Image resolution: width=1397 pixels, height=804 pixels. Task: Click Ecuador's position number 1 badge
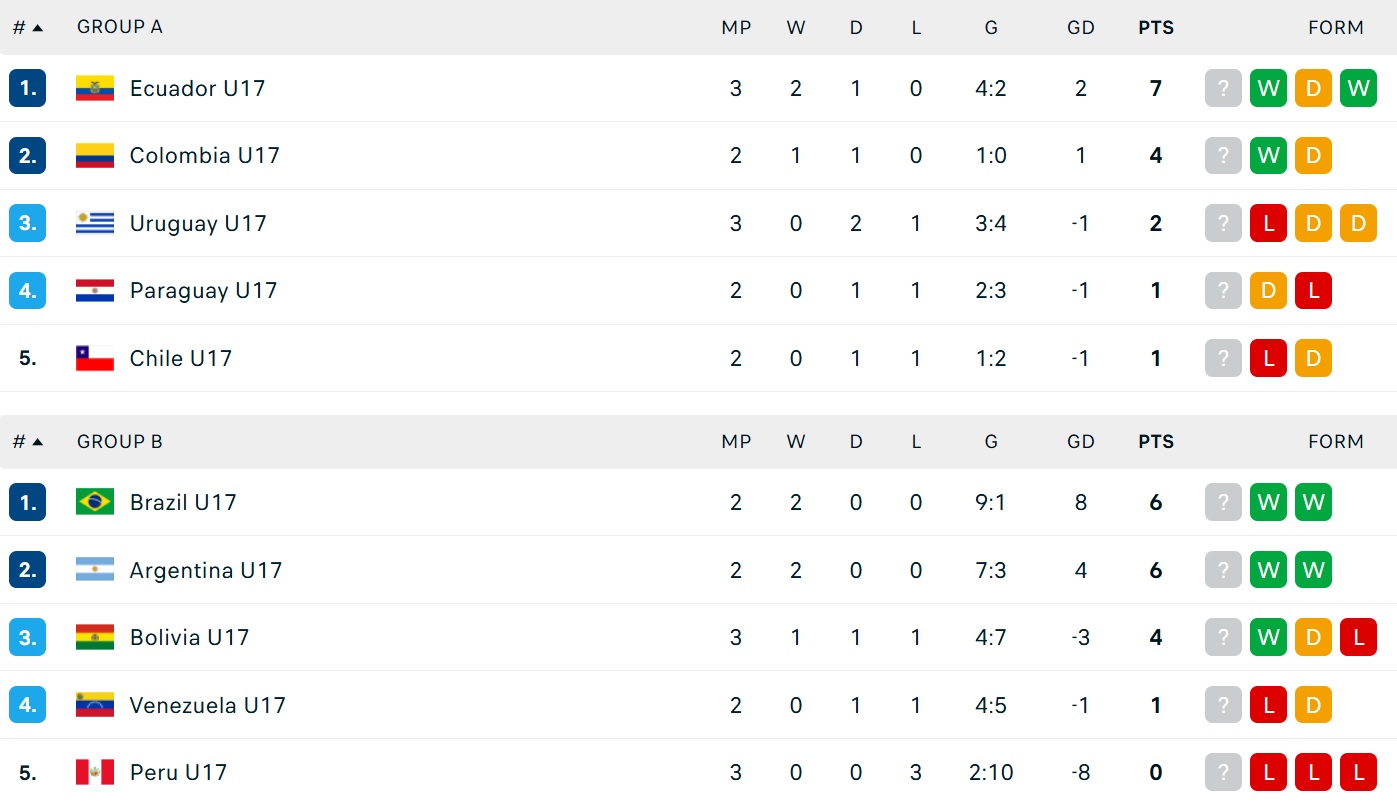pyautogui.click(x=27, y=88)
